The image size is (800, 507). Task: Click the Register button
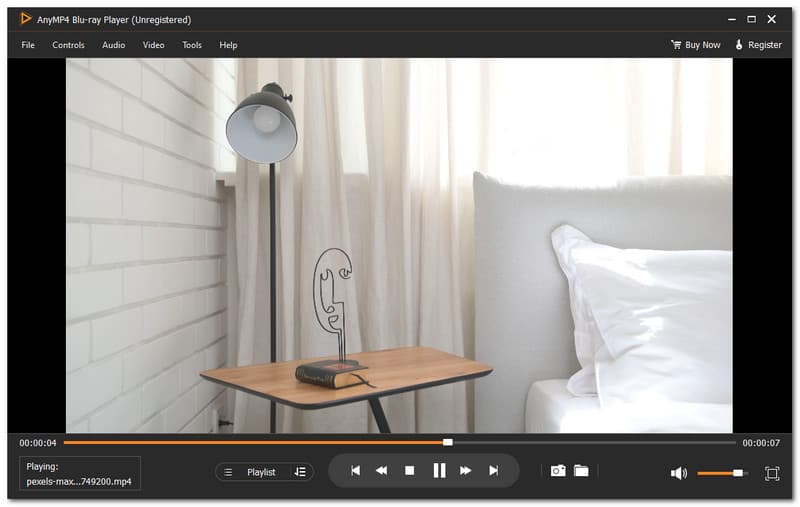(758, 45)
